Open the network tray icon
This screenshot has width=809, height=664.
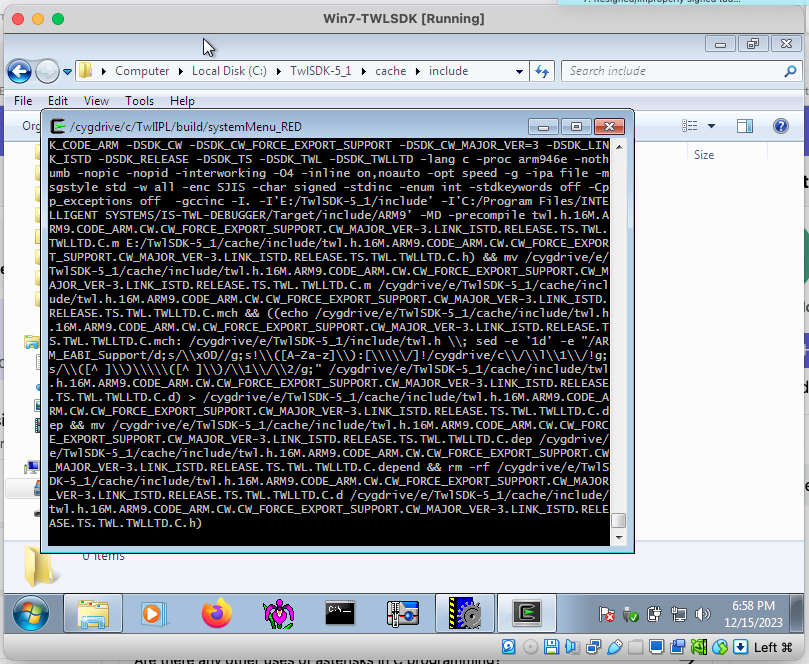[678, 614]
